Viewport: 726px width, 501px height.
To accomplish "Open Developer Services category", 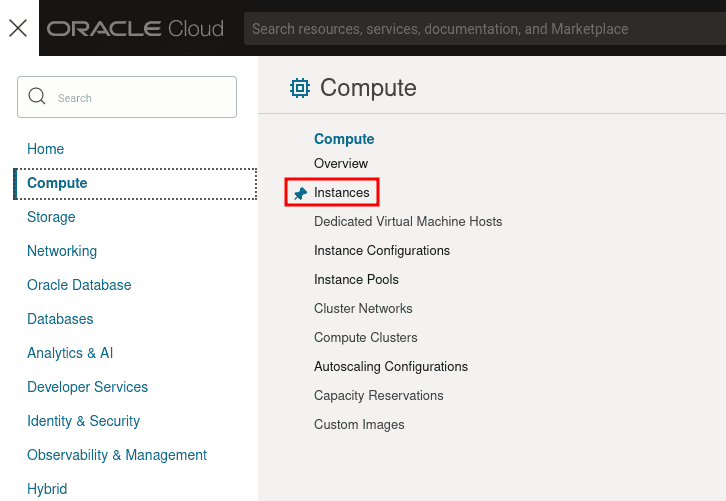I will coord(88,387).
